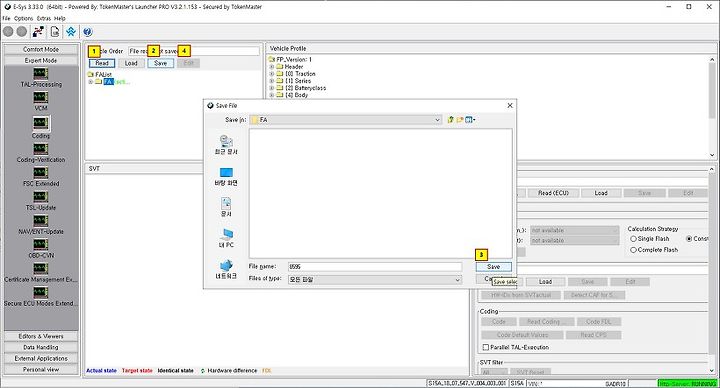This screenshot has height=388, width=720.
Task: Click the blue arrows toolbar icon
Action: (x=71, y=32)
